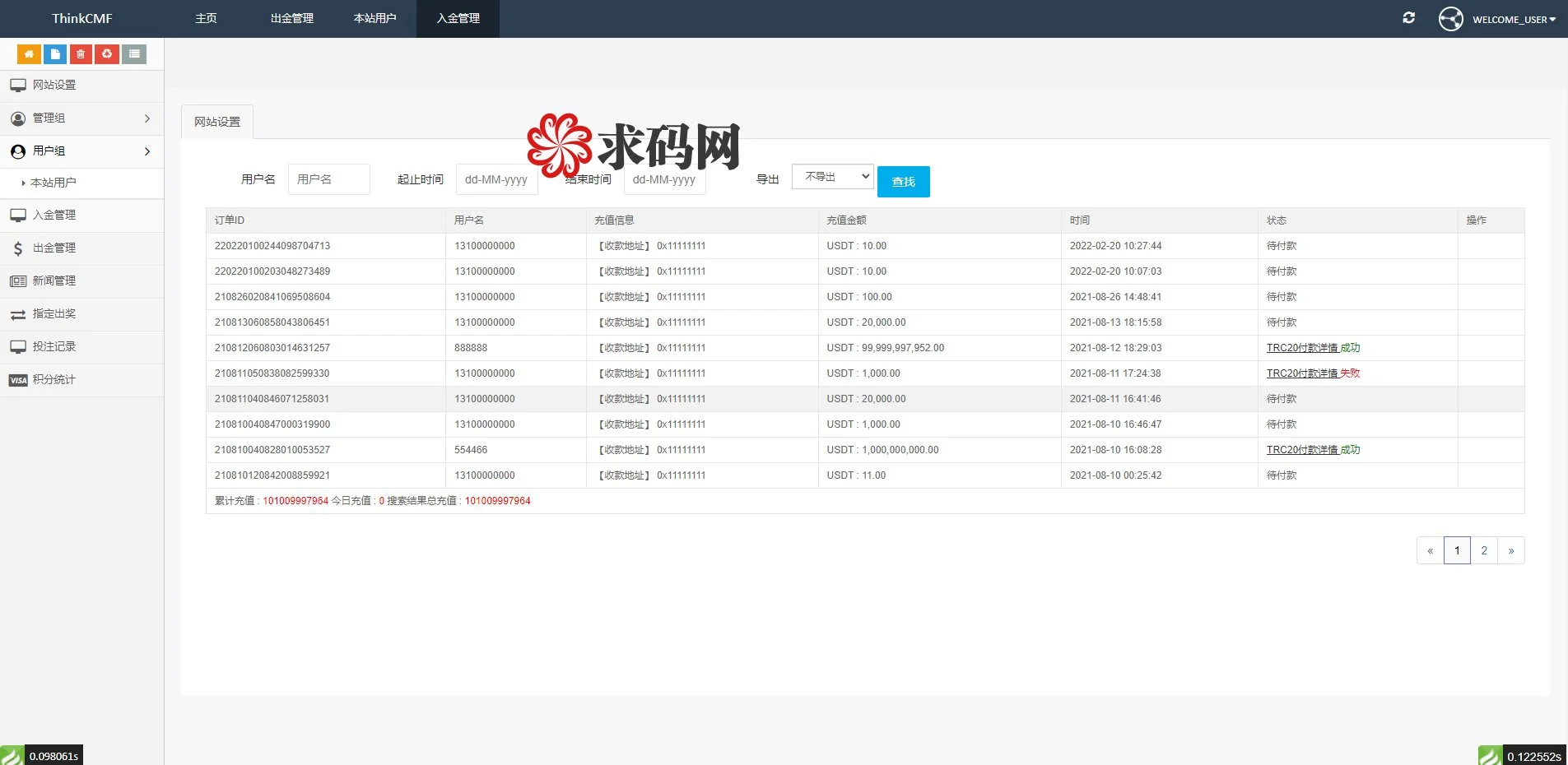This screenshot has width=1568, height=765.
Task: Click the 用户名 filter input field
Action: 328,179
